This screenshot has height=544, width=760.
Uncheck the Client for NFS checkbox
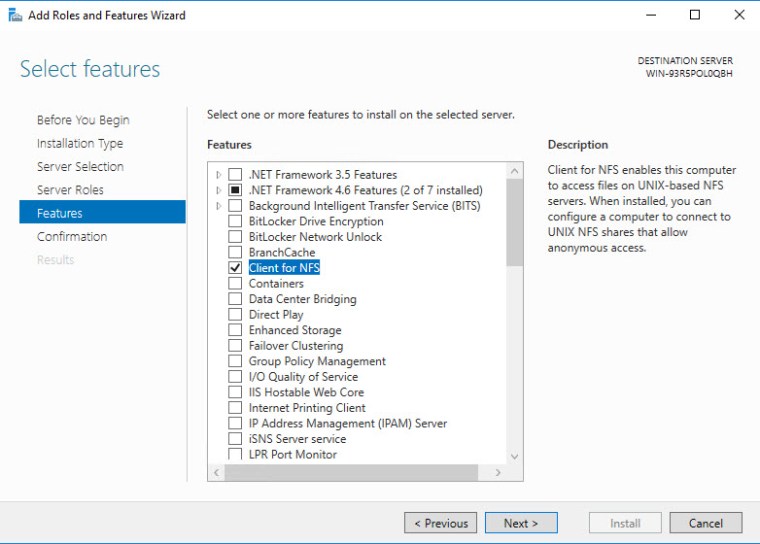pos(235,268)
